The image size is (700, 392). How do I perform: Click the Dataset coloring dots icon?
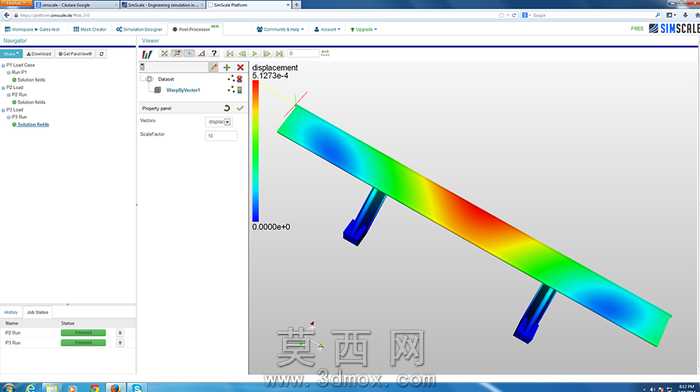pos(231,79)
